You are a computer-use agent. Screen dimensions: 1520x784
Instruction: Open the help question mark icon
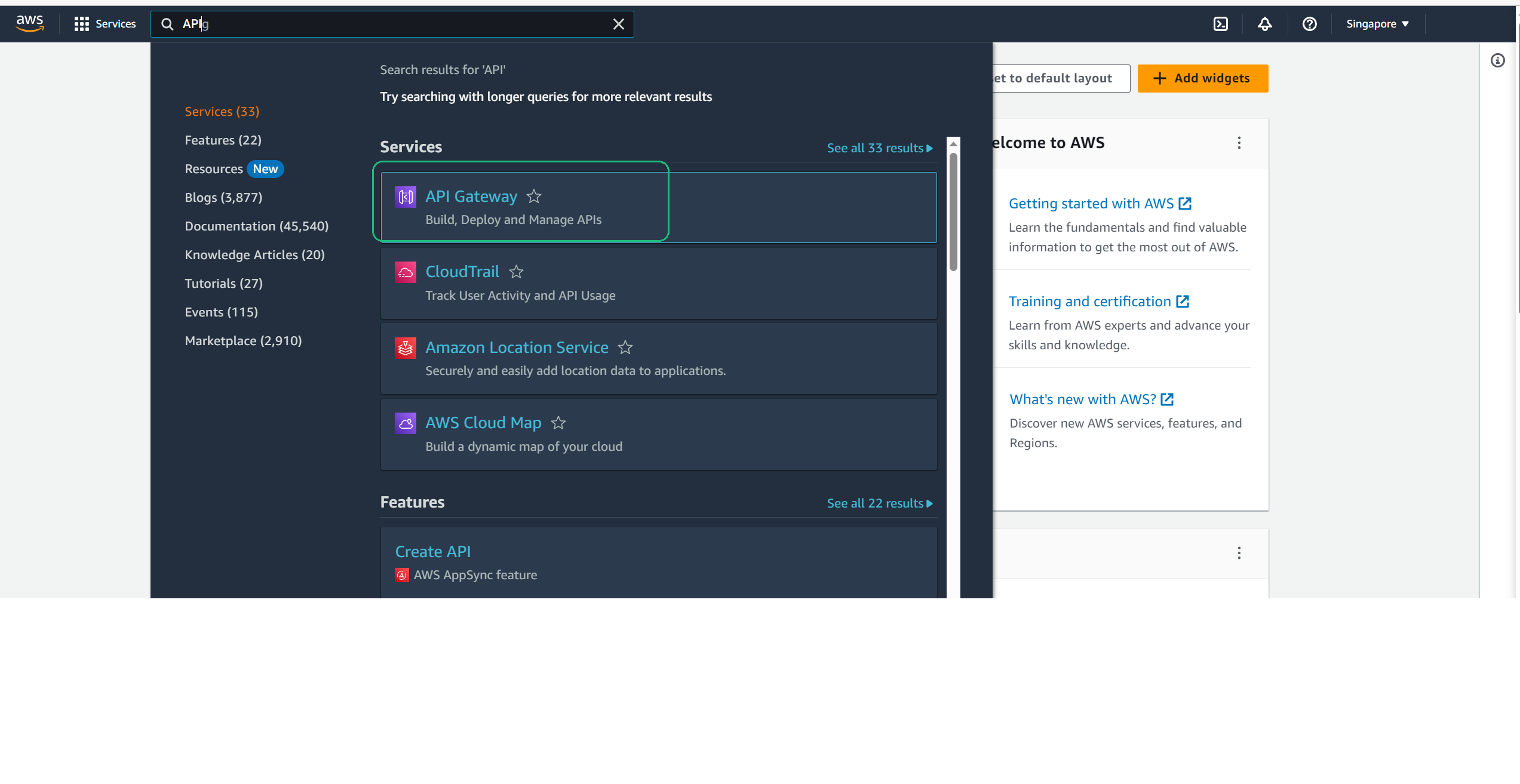tap(1310, 24)
